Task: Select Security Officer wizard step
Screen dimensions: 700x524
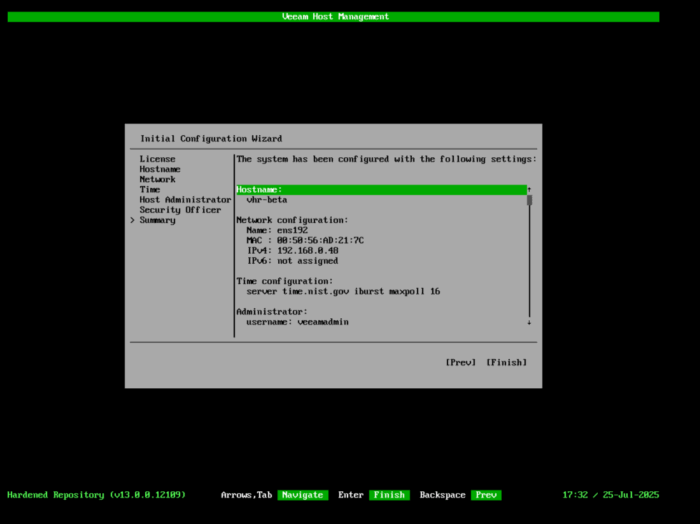Action: [180, 210]
